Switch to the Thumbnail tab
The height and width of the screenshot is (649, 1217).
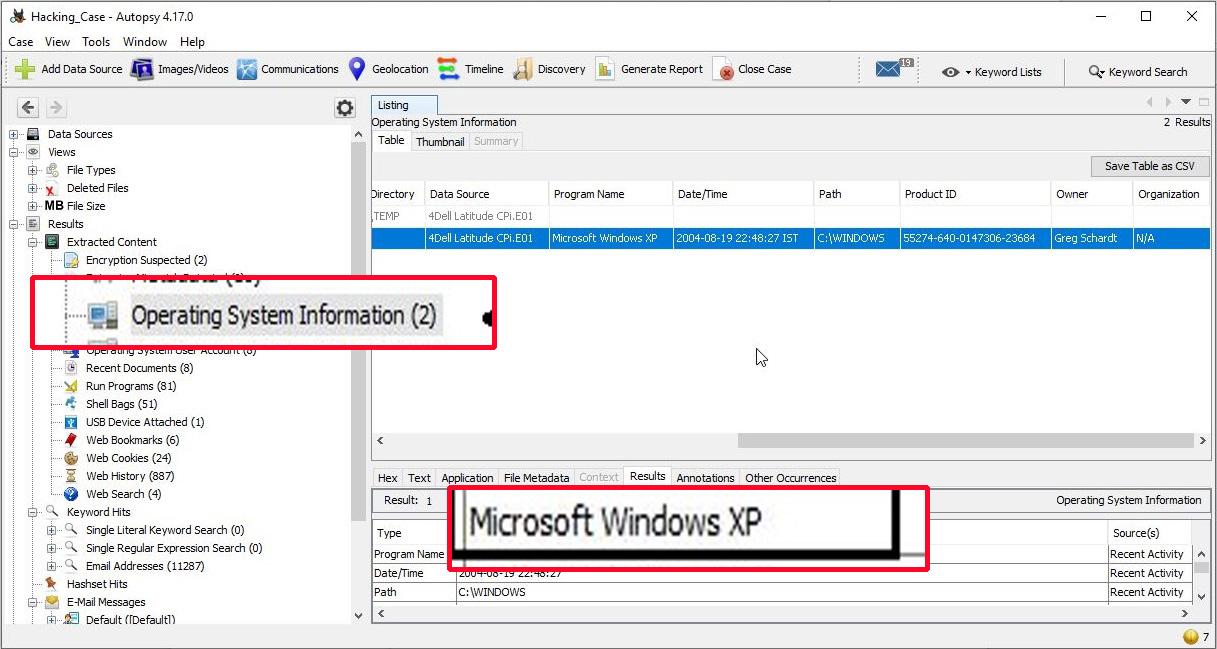[440, 142]
